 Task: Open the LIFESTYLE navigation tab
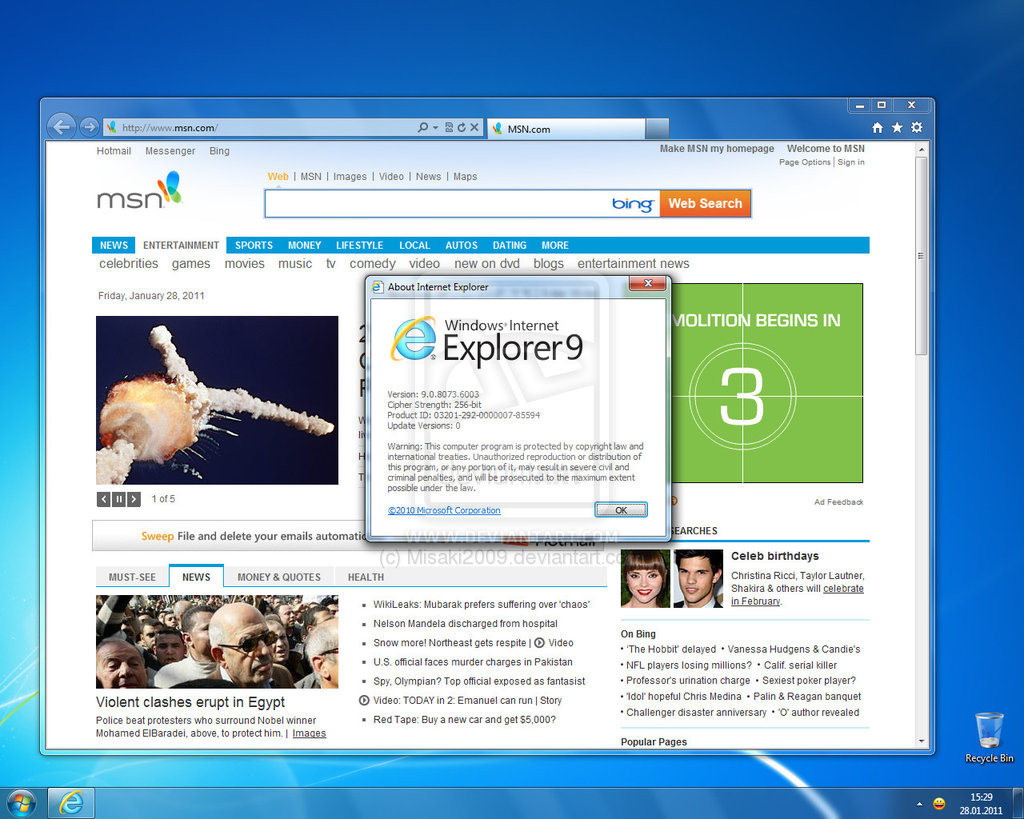click(359, 245)
